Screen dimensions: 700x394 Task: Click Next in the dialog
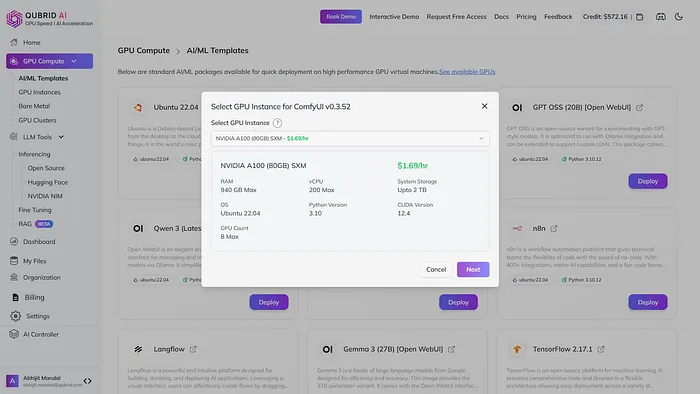coord(473,270)
